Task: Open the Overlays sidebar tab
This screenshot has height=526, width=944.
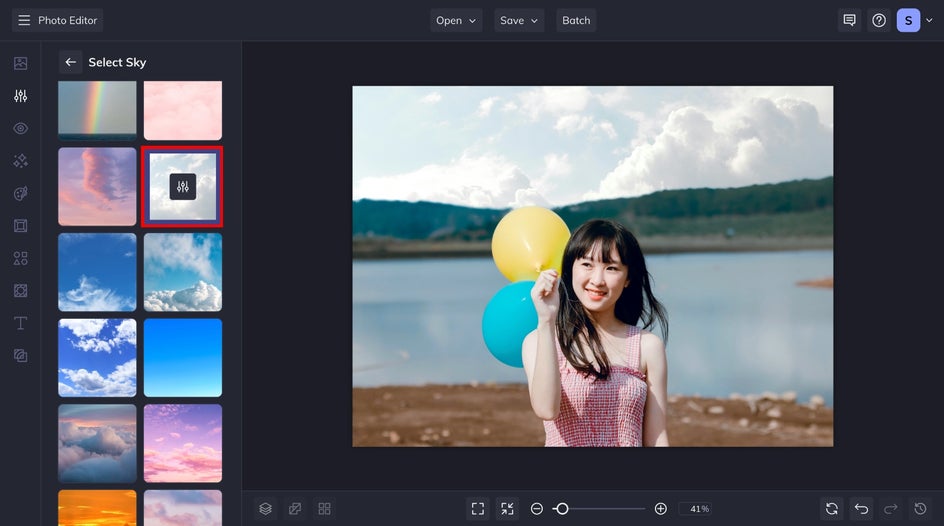Action: (x=20, y=291)
